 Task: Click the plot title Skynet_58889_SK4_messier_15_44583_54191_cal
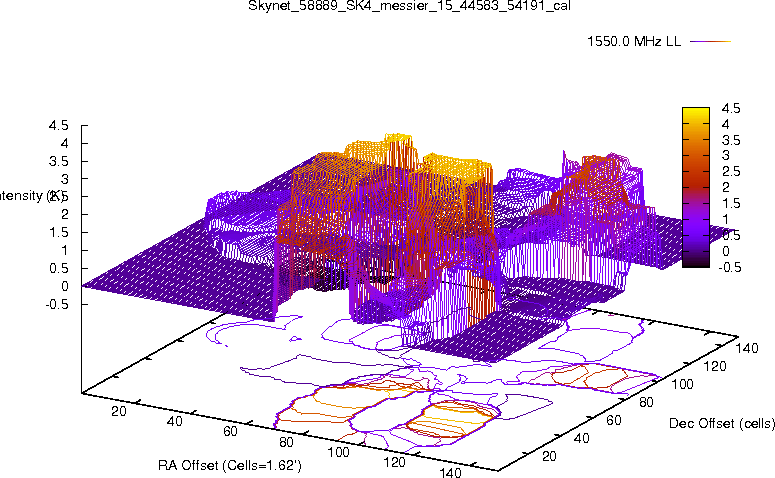[409, 6]
